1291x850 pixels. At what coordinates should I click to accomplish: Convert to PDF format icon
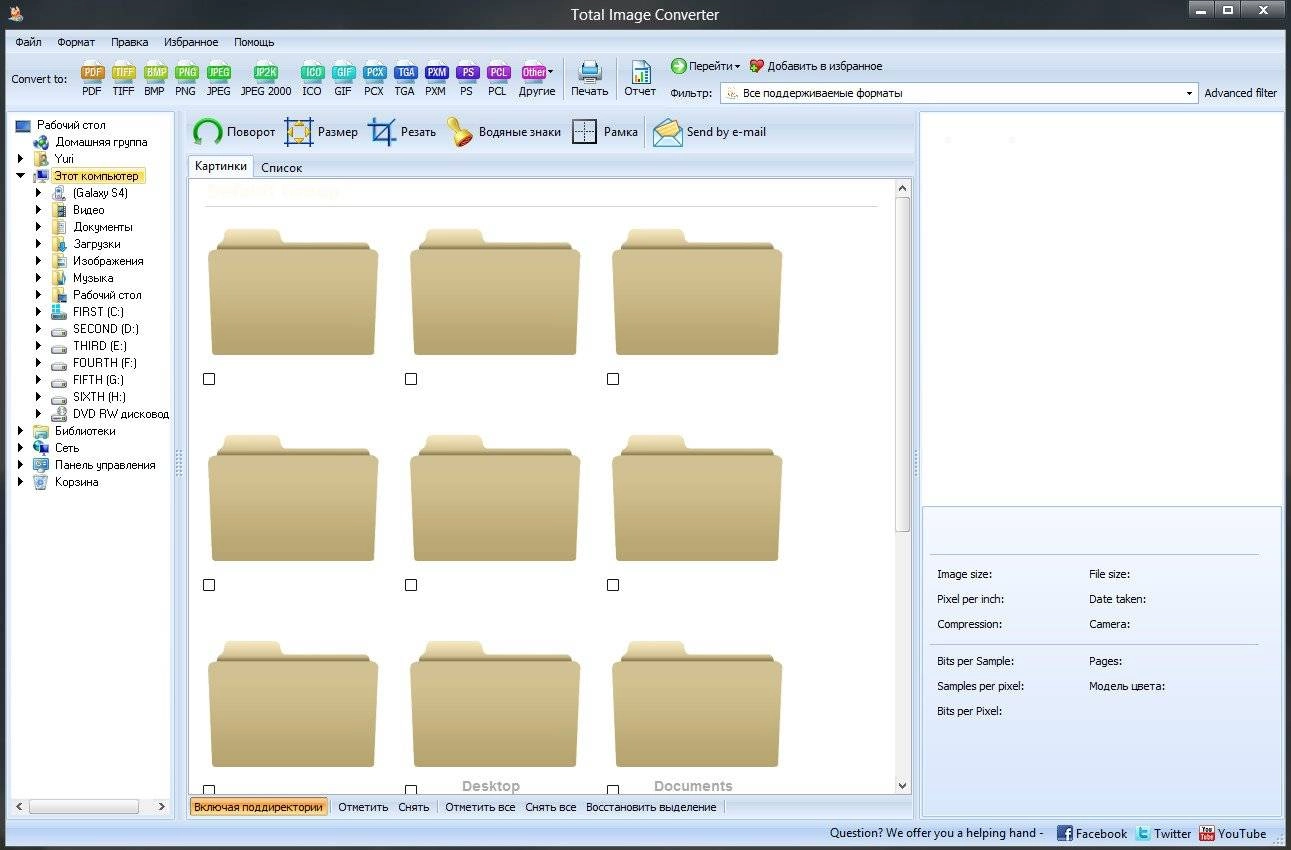point(92,79)
